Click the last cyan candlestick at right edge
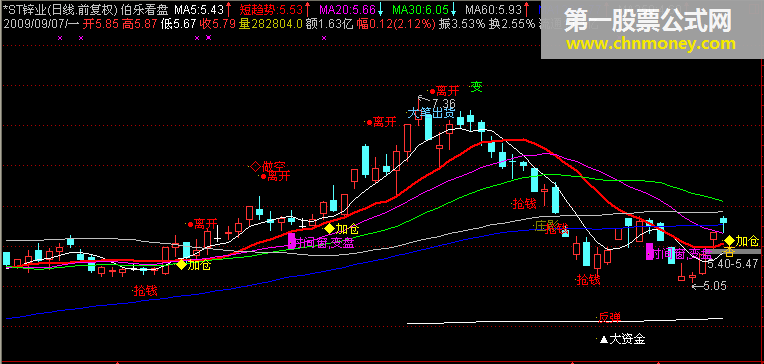The image size is (764, 364). [x=724, y=225]
